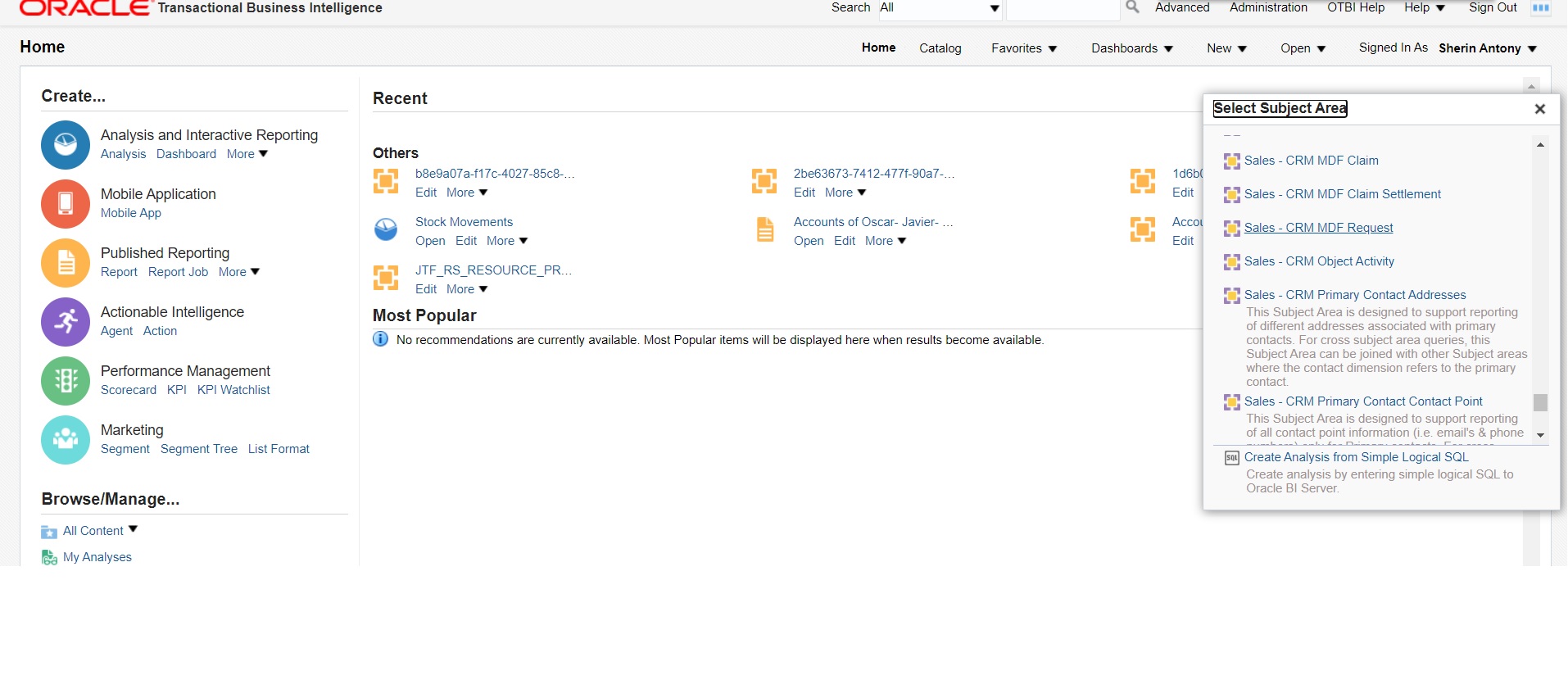Expand the Dashboards menu
Image resolution: width=1568 pixels, height=680 pixels.
pos(1132,48)
